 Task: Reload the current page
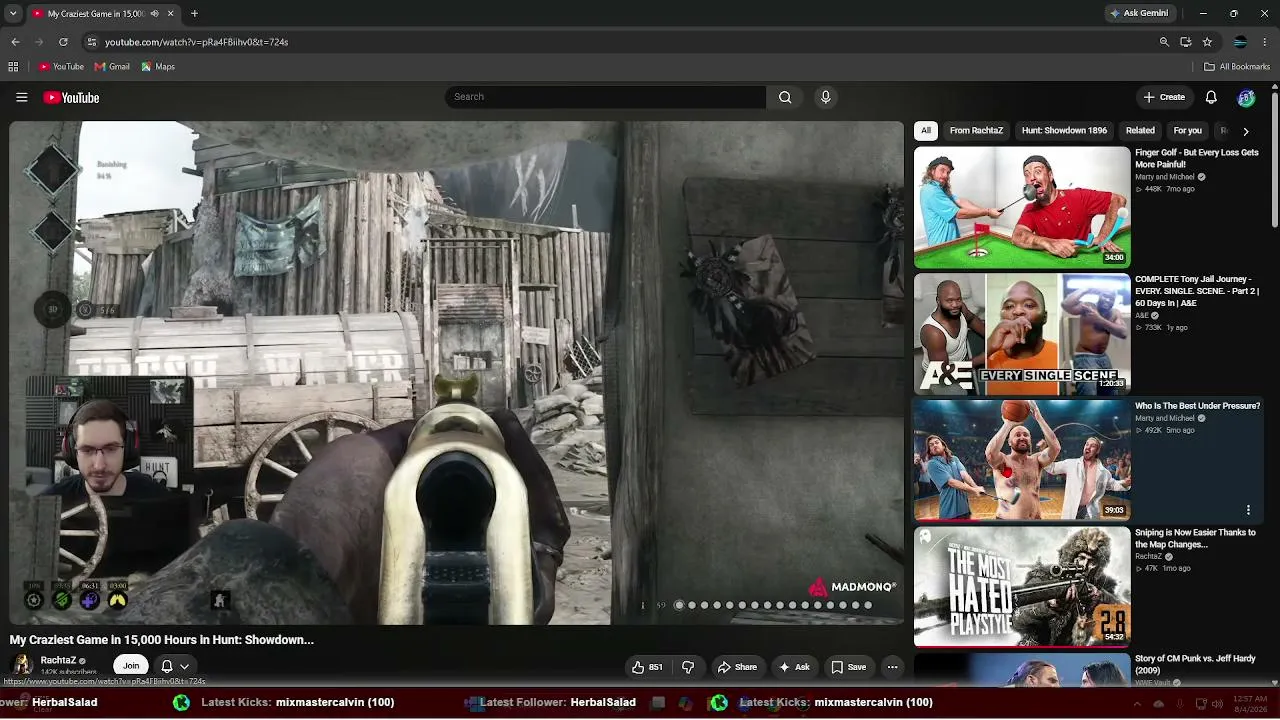(63, 42)
